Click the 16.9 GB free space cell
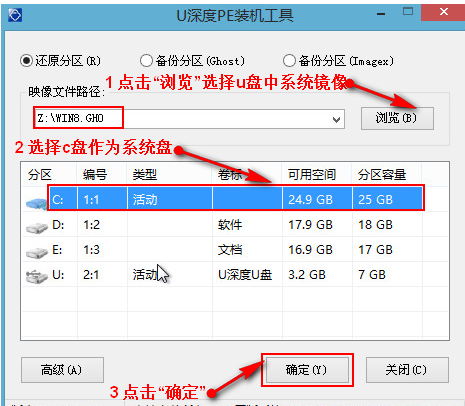 pyautogui.click(x=310, y=250)
